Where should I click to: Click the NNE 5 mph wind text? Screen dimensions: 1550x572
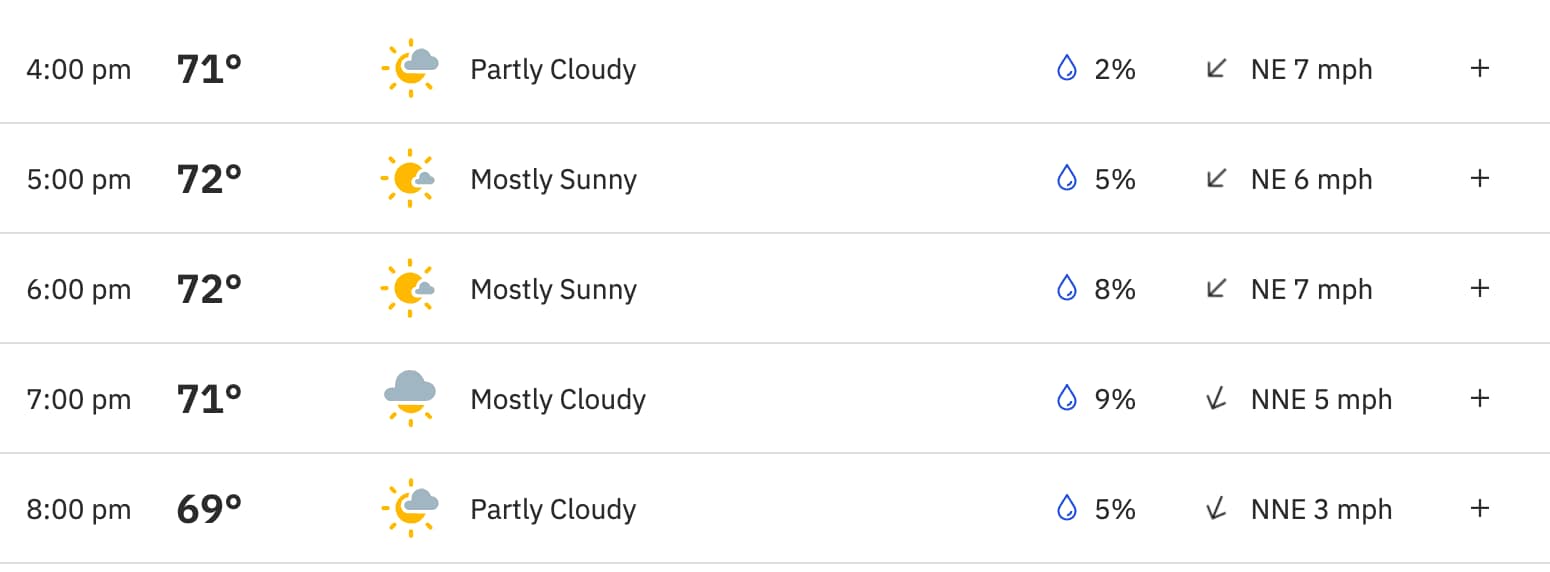1321,400
